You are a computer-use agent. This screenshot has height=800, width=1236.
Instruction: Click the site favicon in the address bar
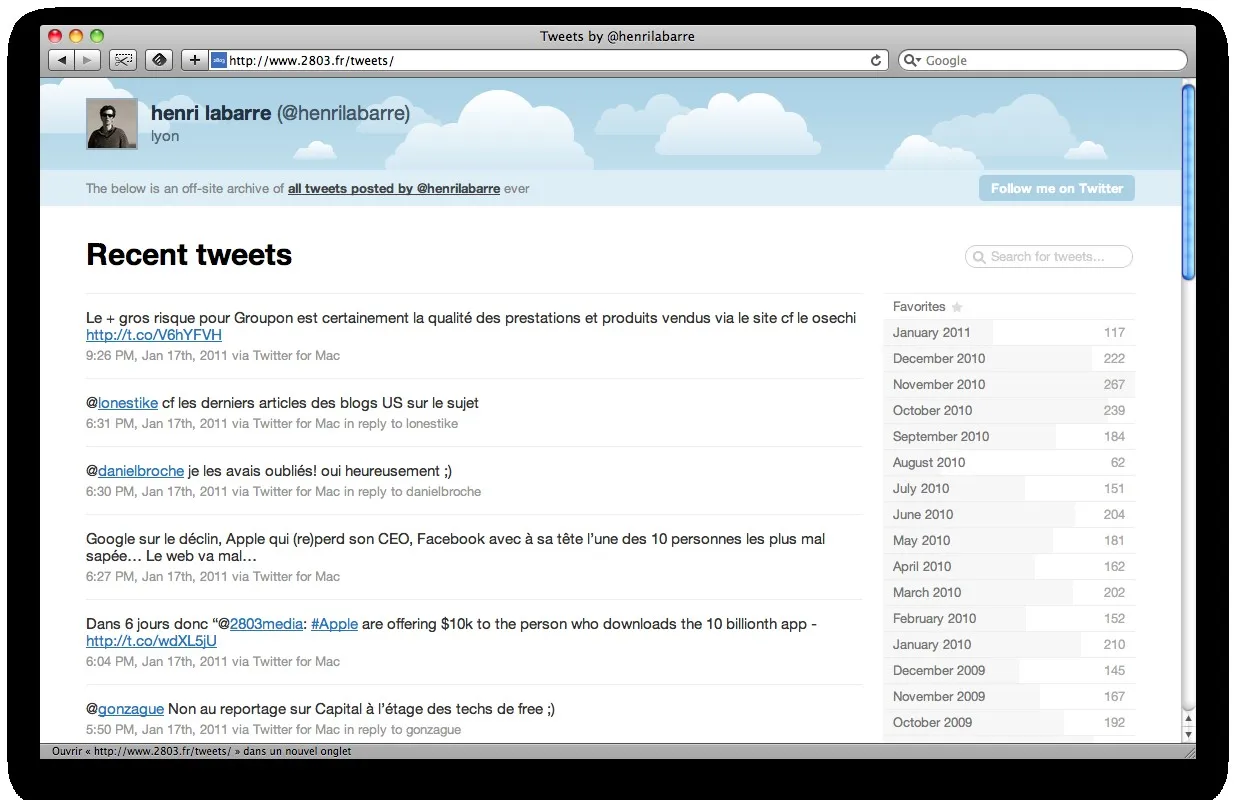pyautogui.click(x=219, y=60)
